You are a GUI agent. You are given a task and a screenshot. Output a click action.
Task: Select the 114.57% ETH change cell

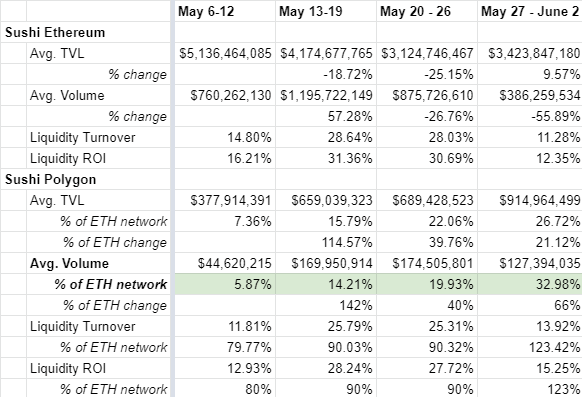(x=326, y=242)
